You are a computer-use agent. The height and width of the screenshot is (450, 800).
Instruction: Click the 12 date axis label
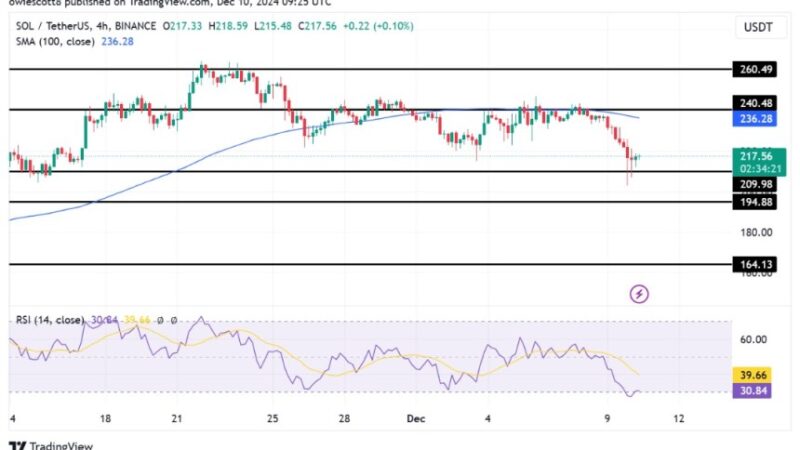click(x=679, y=419)
